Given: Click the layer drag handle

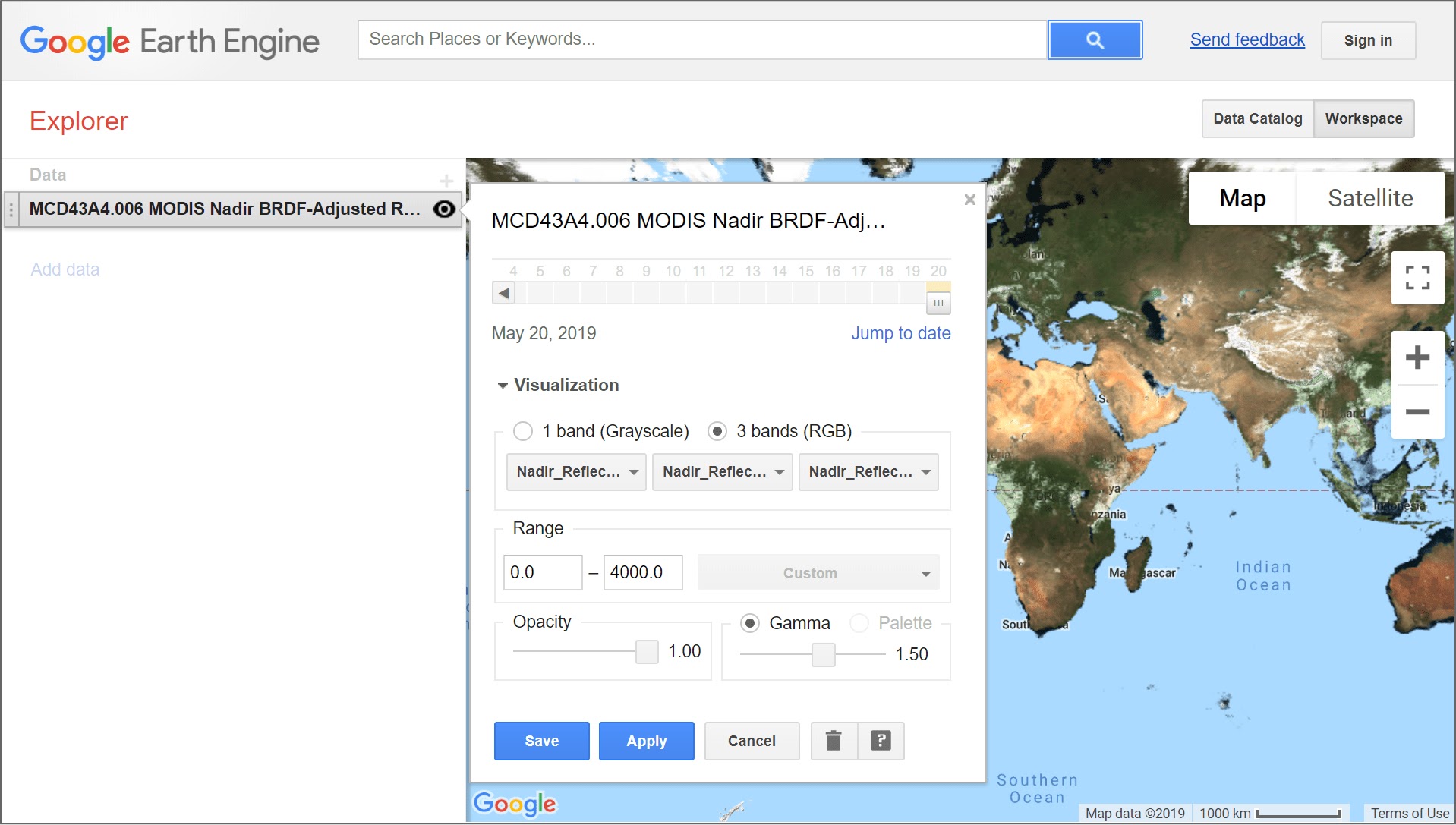Looking at the screenshot, I should [x=11, y=209].
